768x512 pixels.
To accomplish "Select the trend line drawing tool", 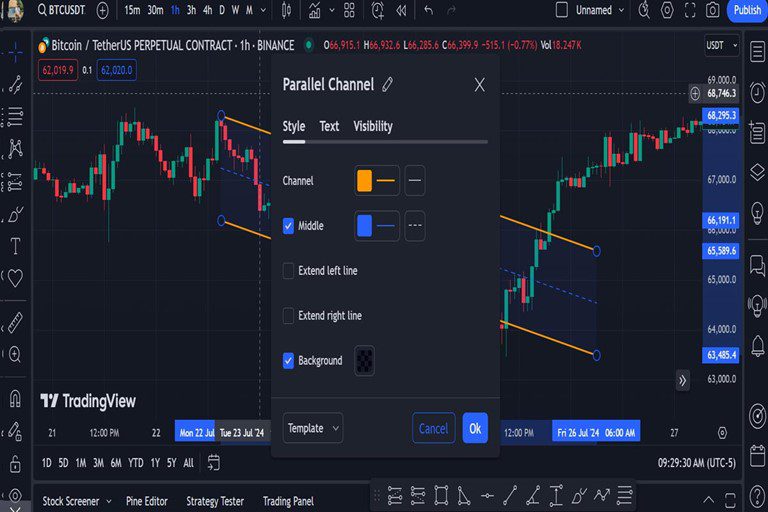I will click(x=15, y=84).
